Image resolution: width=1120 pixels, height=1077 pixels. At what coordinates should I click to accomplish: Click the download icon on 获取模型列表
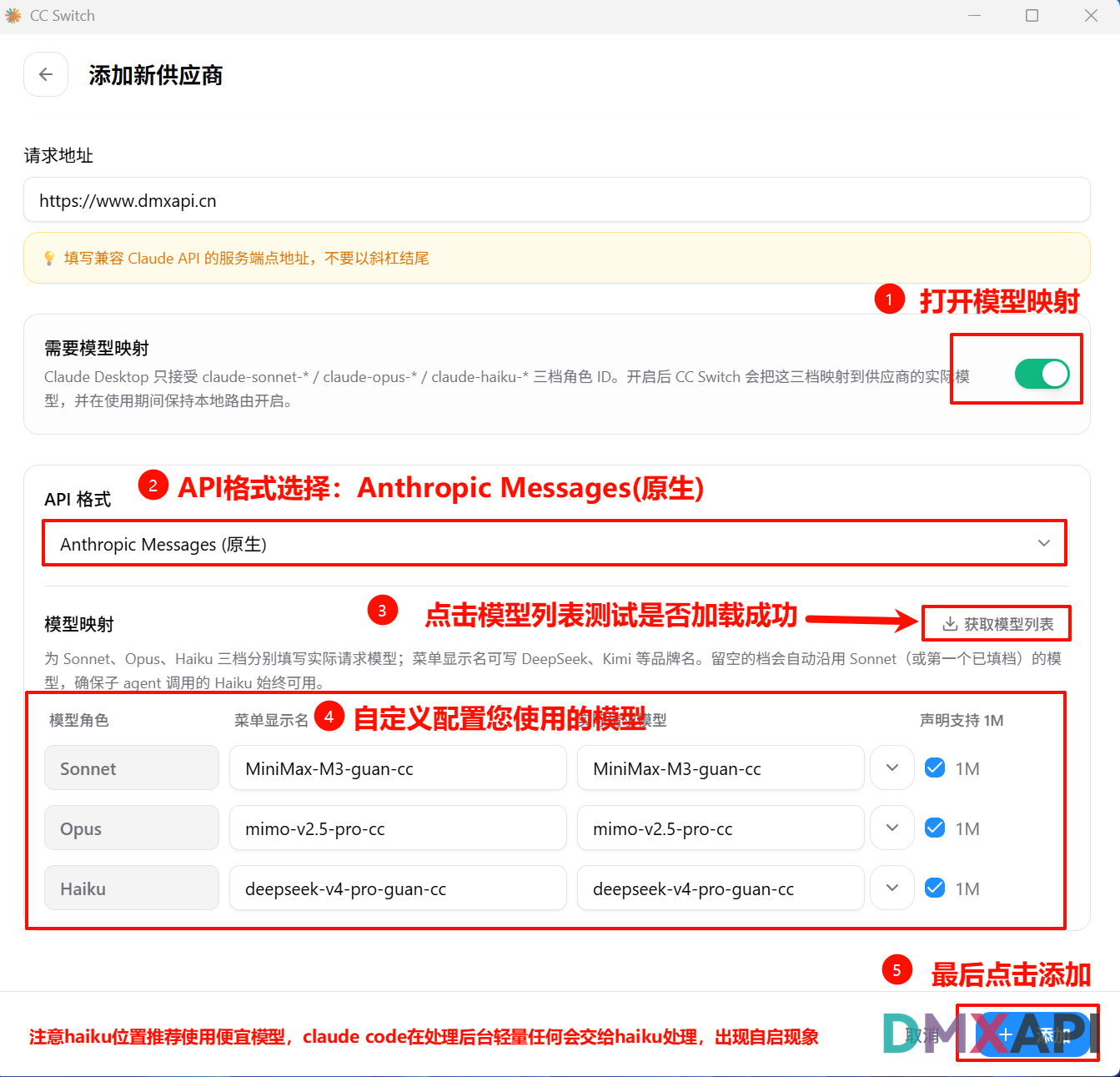pos(950,624)
